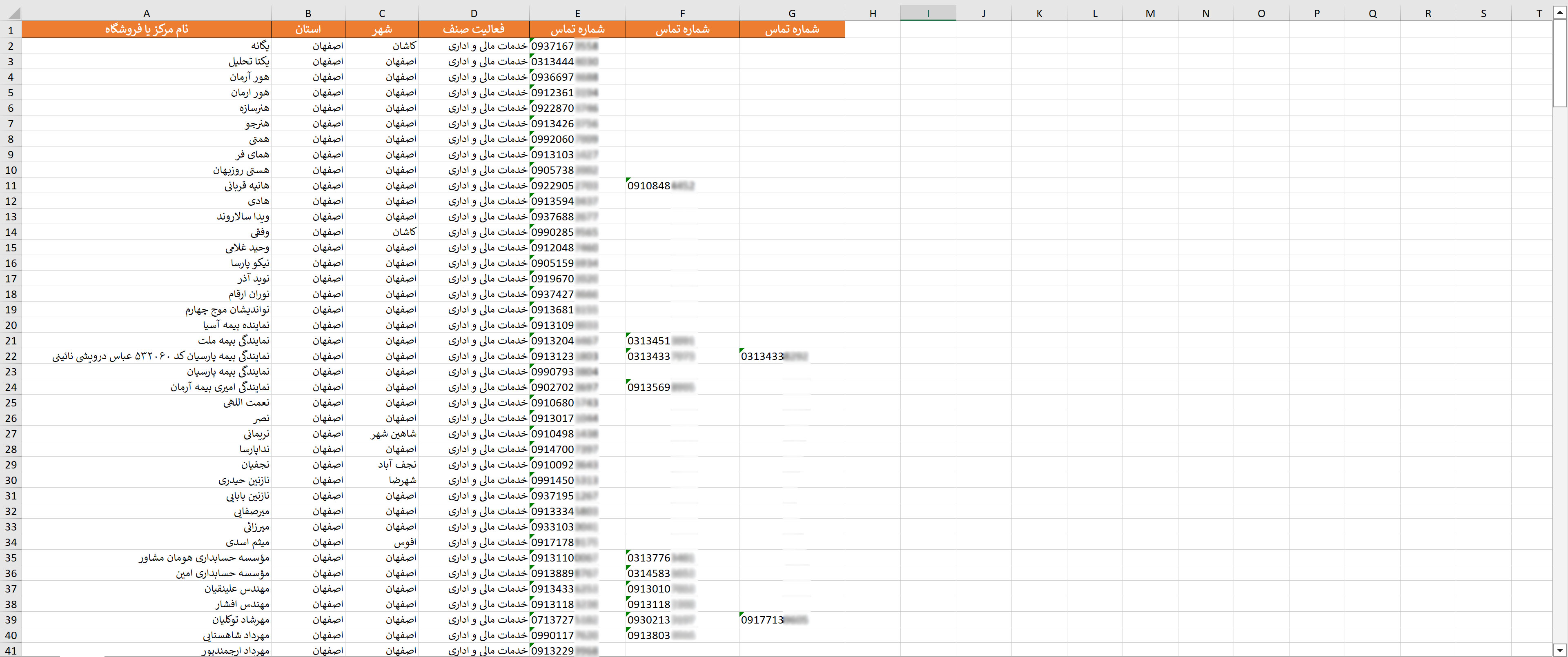
Task: Select the cell 'همای فر'
Action: tap(146, 155)
